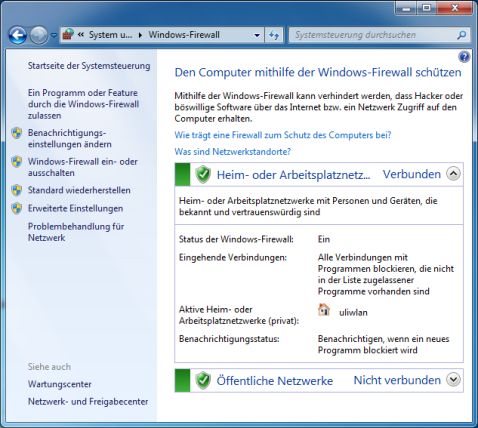The height and width of the screenshot is (428, 478).
Task: Open 'Problembehandlung für Netzwerk' link
Action: coord(76,232)
